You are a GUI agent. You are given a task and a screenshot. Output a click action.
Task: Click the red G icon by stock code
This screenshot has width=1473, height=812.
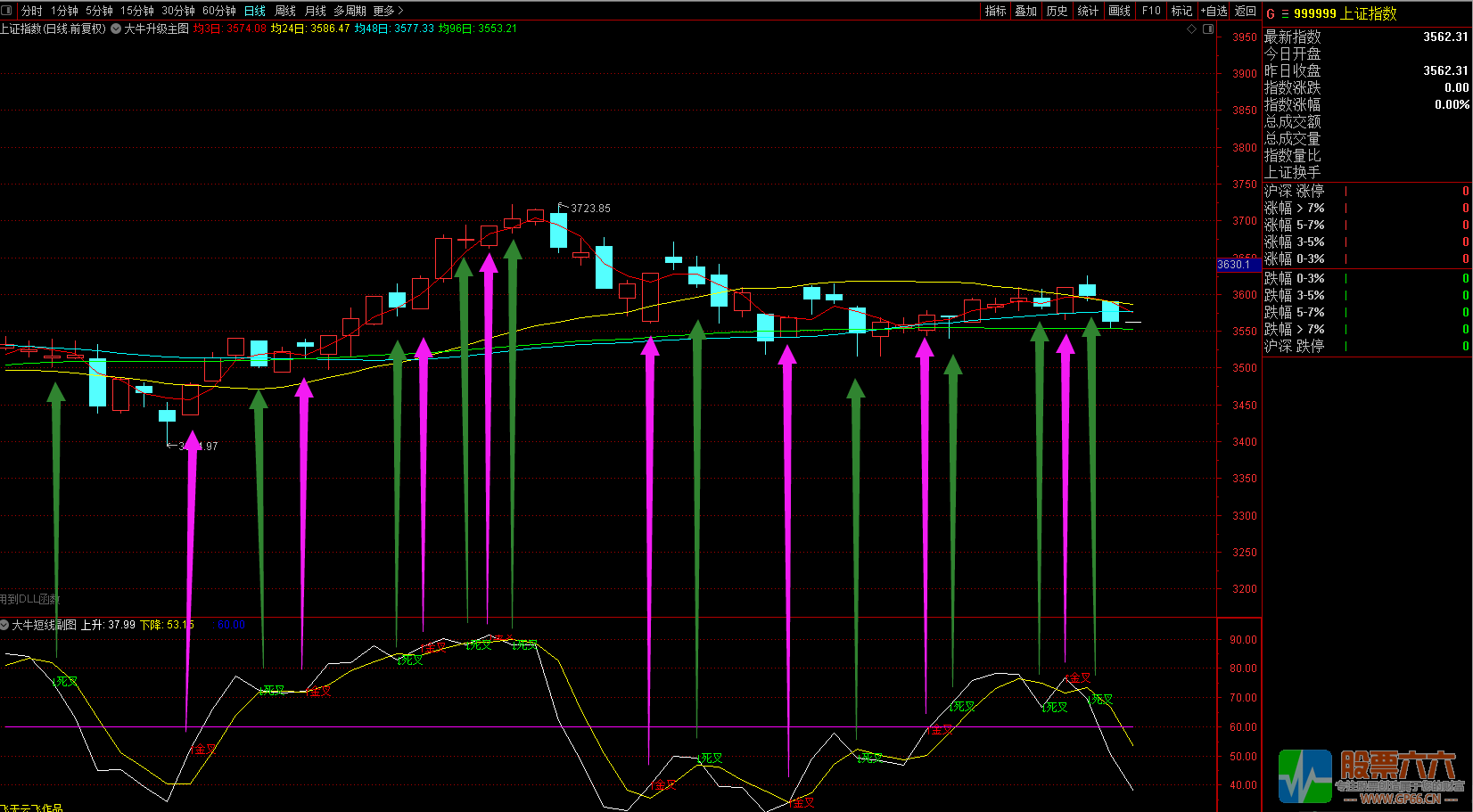pos(1271,14)
